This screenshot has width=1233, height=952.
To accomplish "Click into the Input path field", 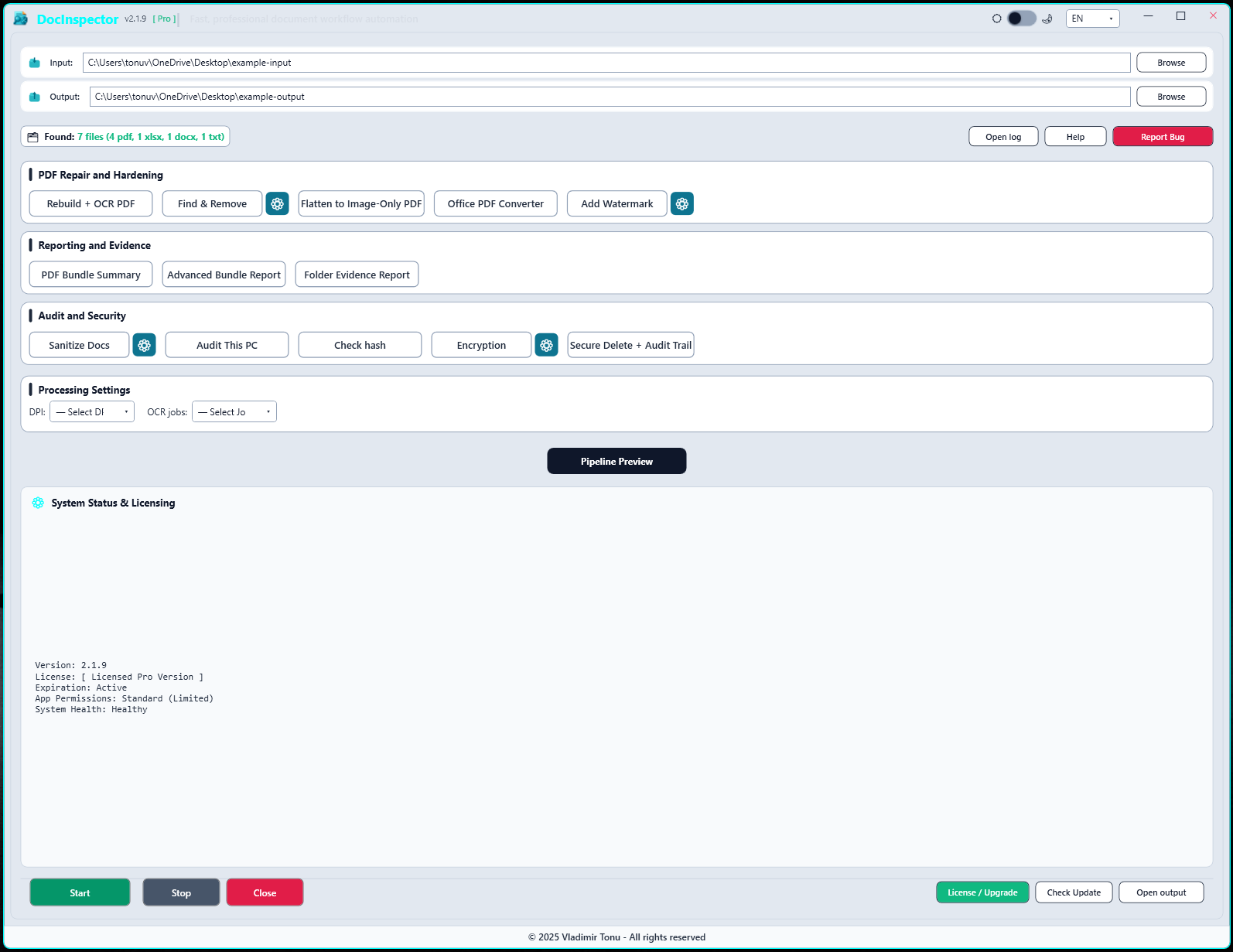I will (606, 63).
